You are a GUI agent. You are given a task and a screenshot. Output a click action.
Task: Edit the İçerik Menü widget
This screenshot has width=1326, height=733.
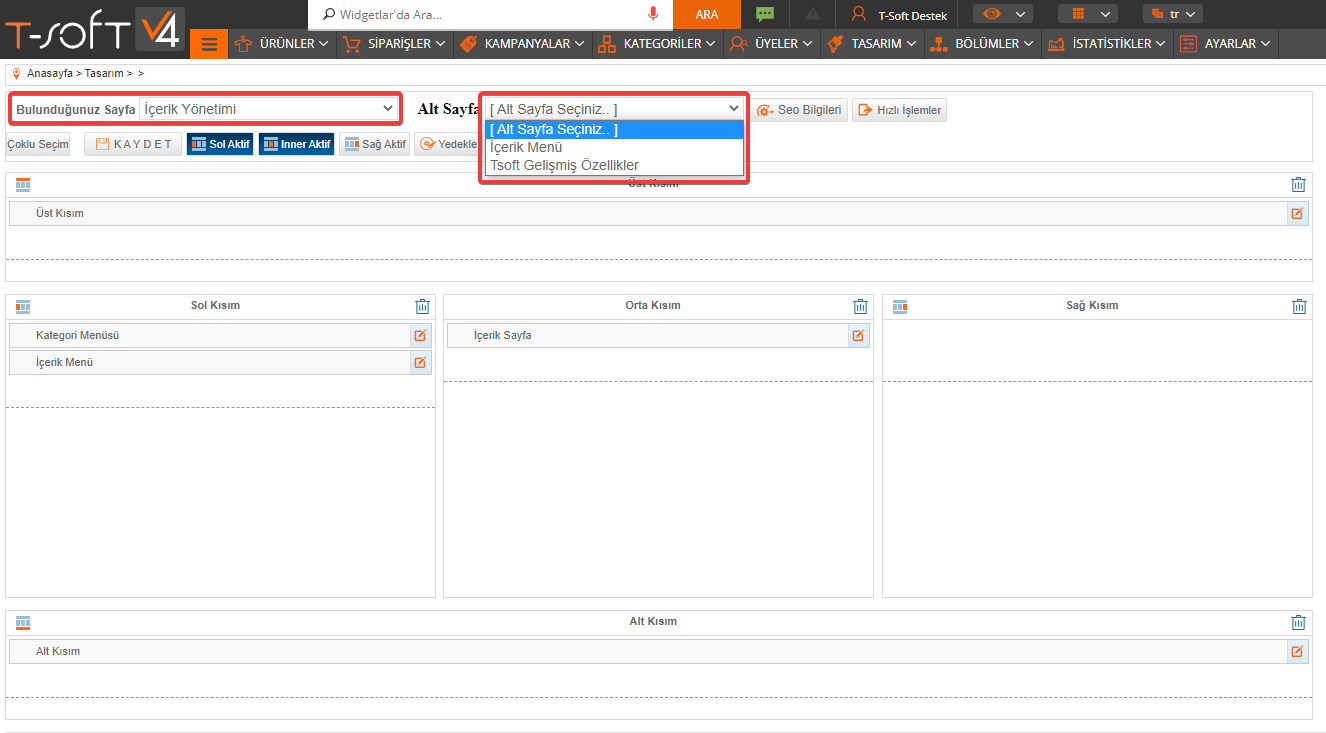click(x=420, y=362)
